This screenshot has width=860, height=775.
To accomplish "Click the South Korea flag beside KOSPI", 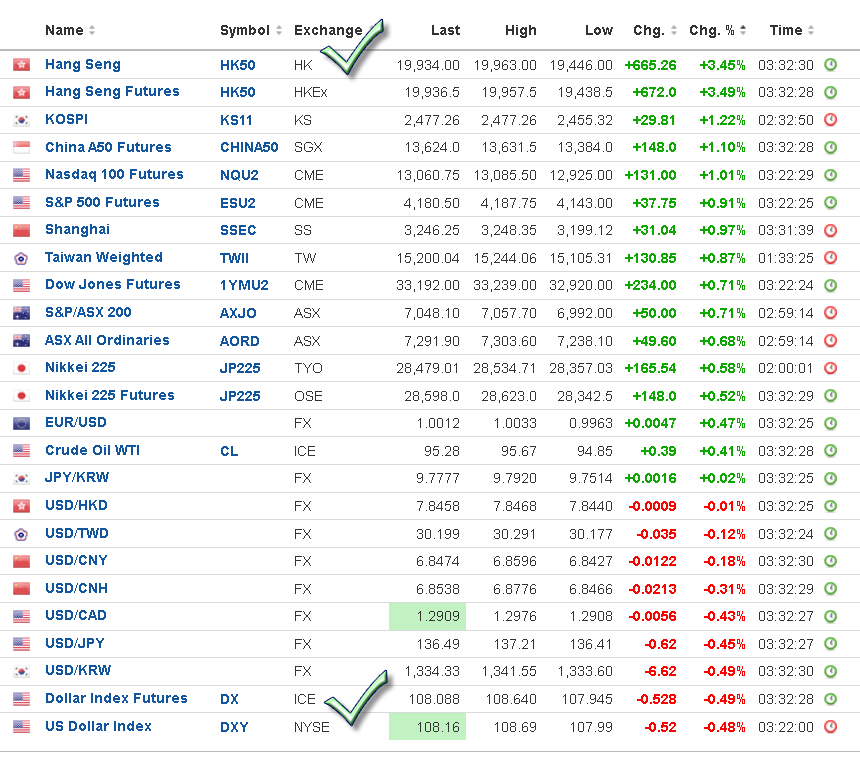I will pos(21,120).
